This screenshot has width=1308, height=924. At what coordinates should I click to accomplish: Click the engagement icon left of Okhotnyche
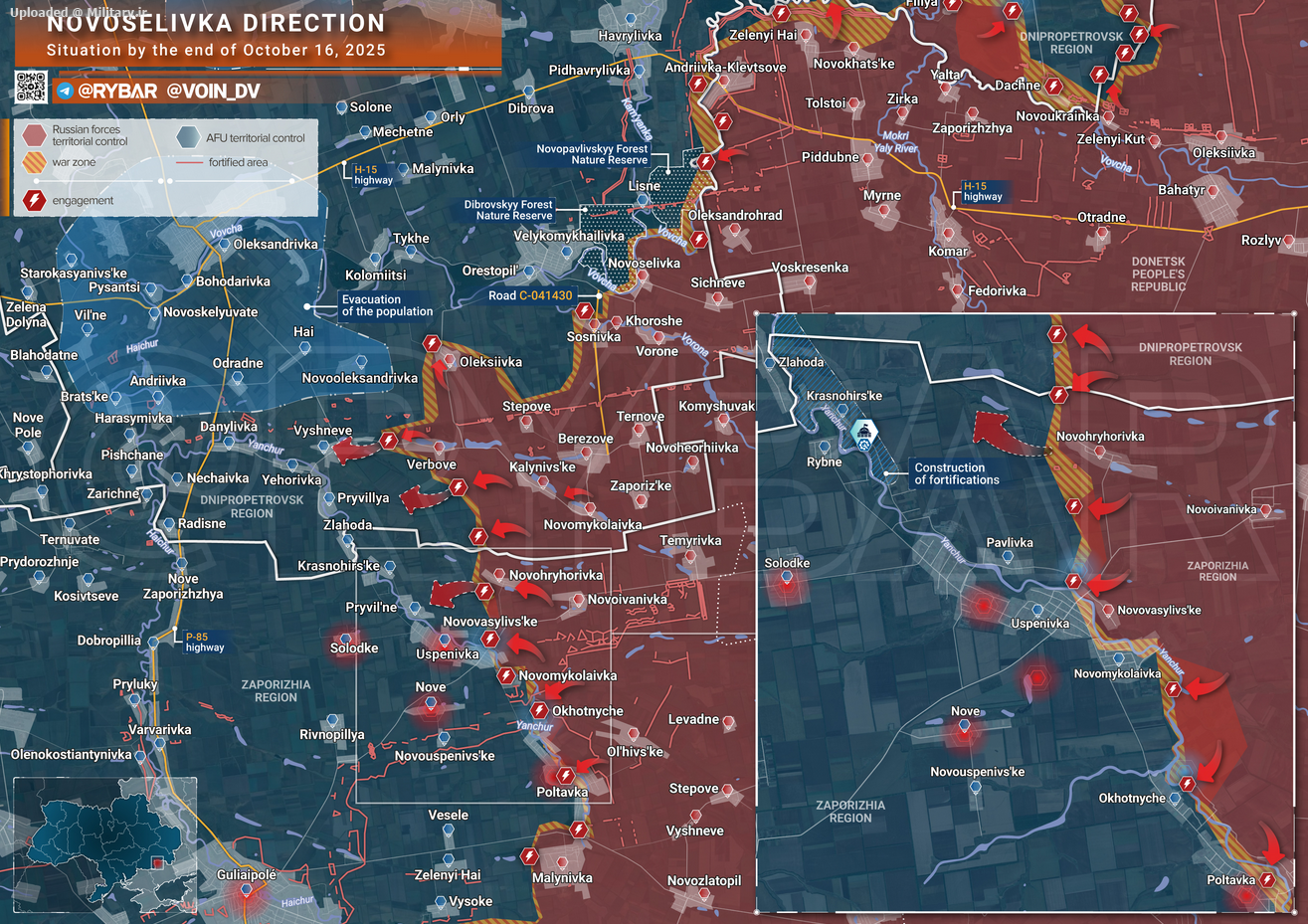click(539, 710)
